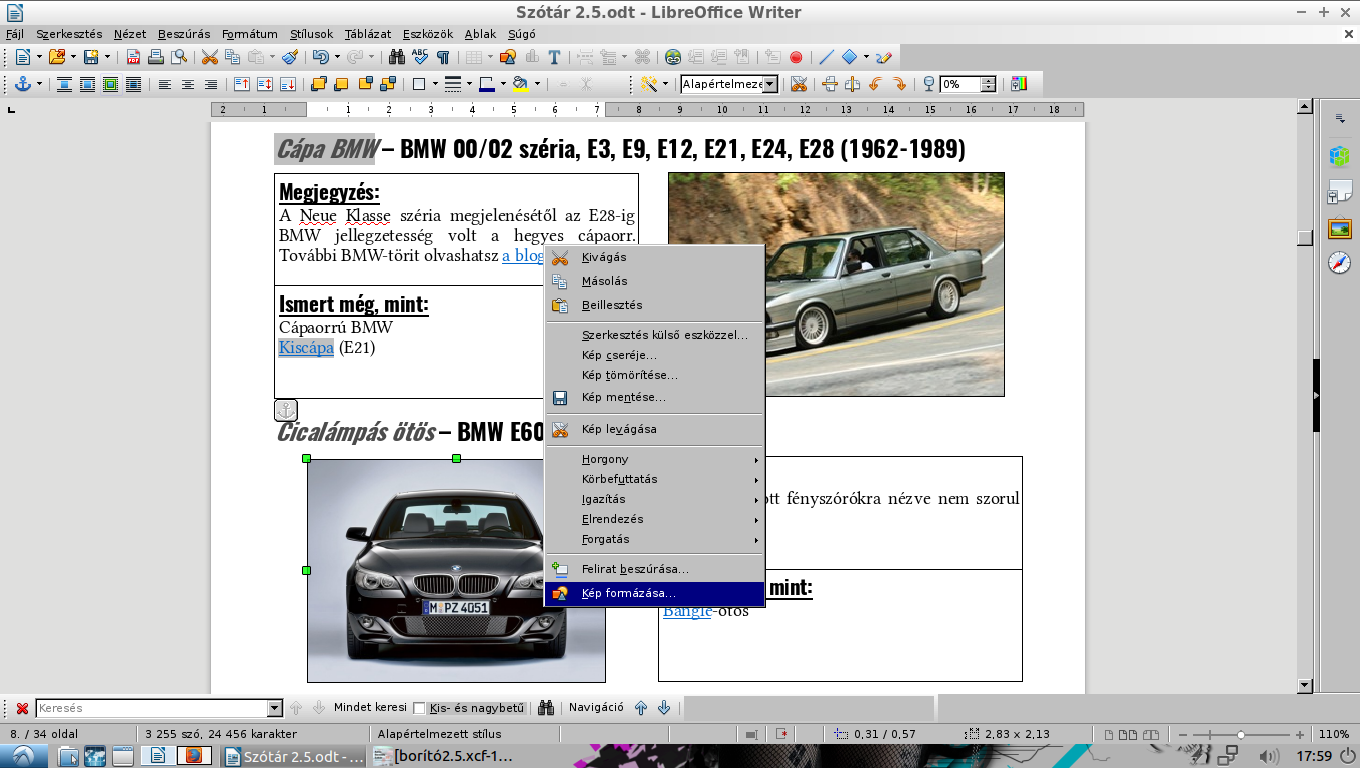Open the Anchor dropdown arrow
Image resolution: width=1360 pixels, height=768 pixels.
(39, 84)
